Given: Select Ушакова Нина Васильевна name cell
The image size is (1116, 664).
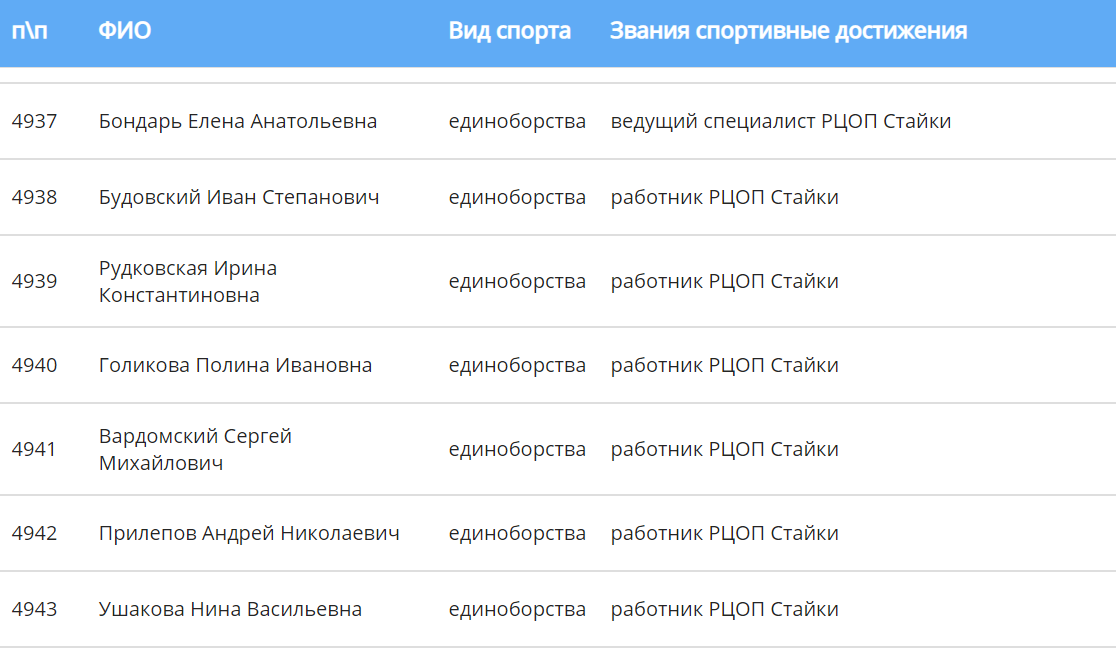Looking at the screenshot, I should (230, 609).
